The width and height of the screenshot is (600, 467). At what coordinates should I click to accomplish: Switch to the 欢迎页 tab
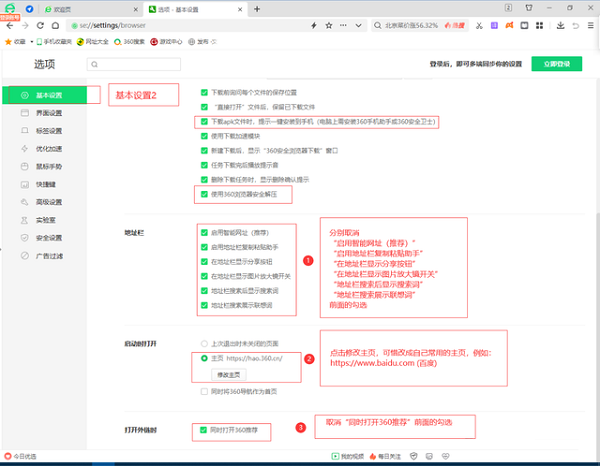(x=90, y=9)
